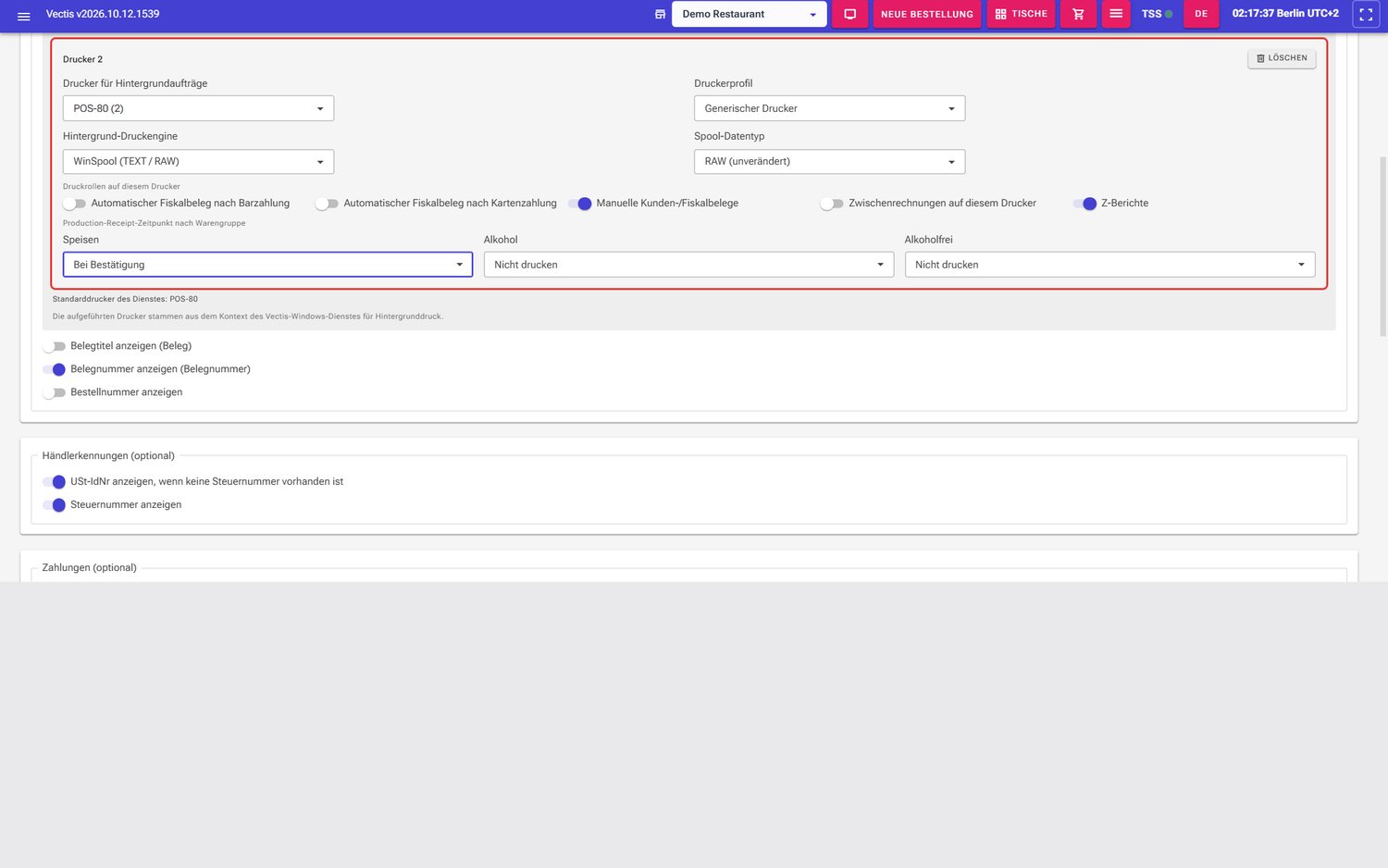Open the Speisen timing dropdown
Viewport: 1388px width, 868px height.
[267, 265]
